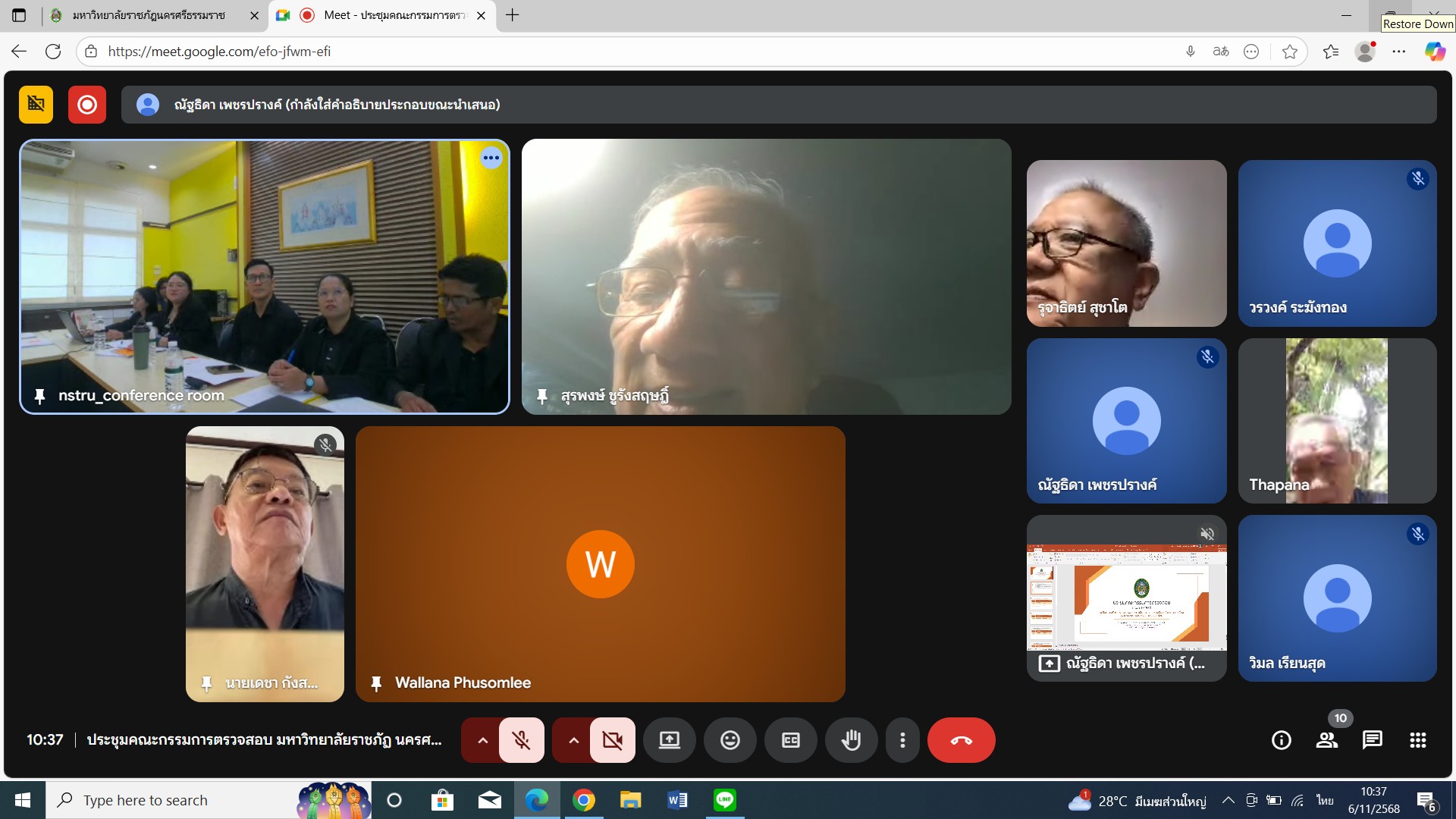
Task: Click the red recording indicator button
Action: point(87,105)
